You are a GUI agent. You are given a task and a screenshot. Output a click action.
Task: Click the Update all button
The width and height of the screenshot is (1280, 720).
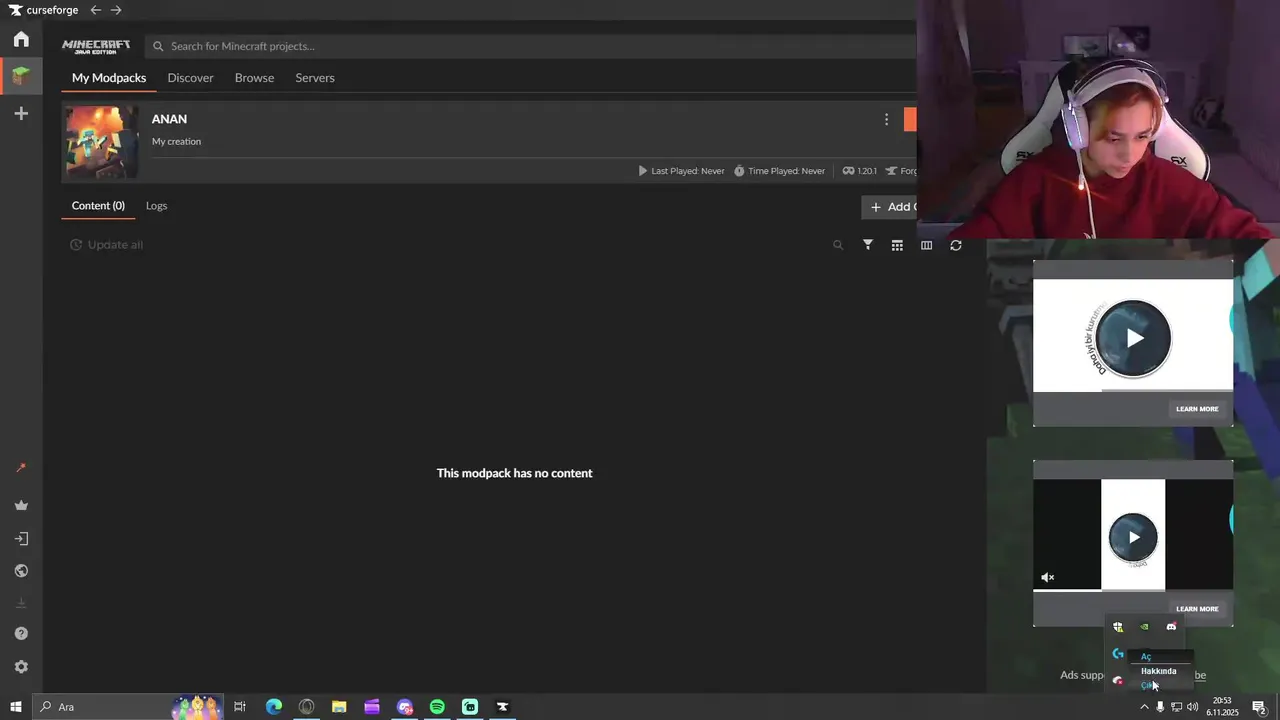click(106, 245)
